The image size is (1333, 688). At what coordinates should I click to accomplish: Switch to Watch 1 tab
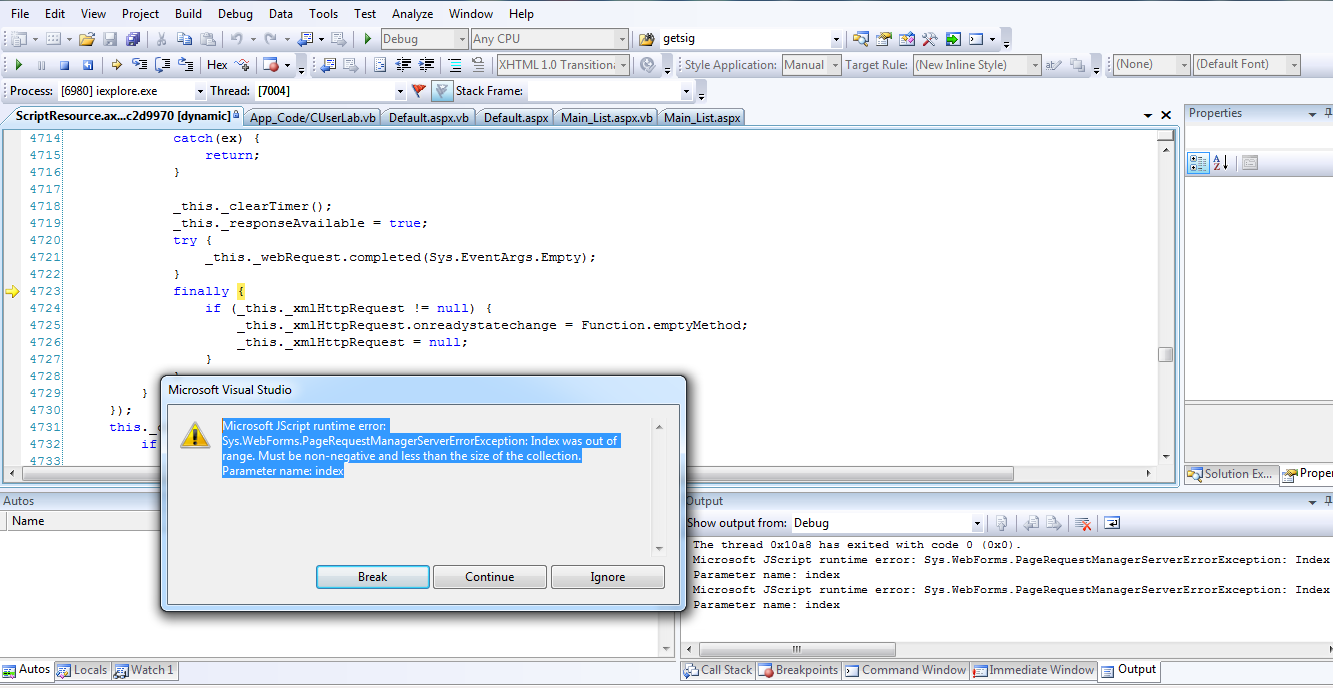[143, 671]
